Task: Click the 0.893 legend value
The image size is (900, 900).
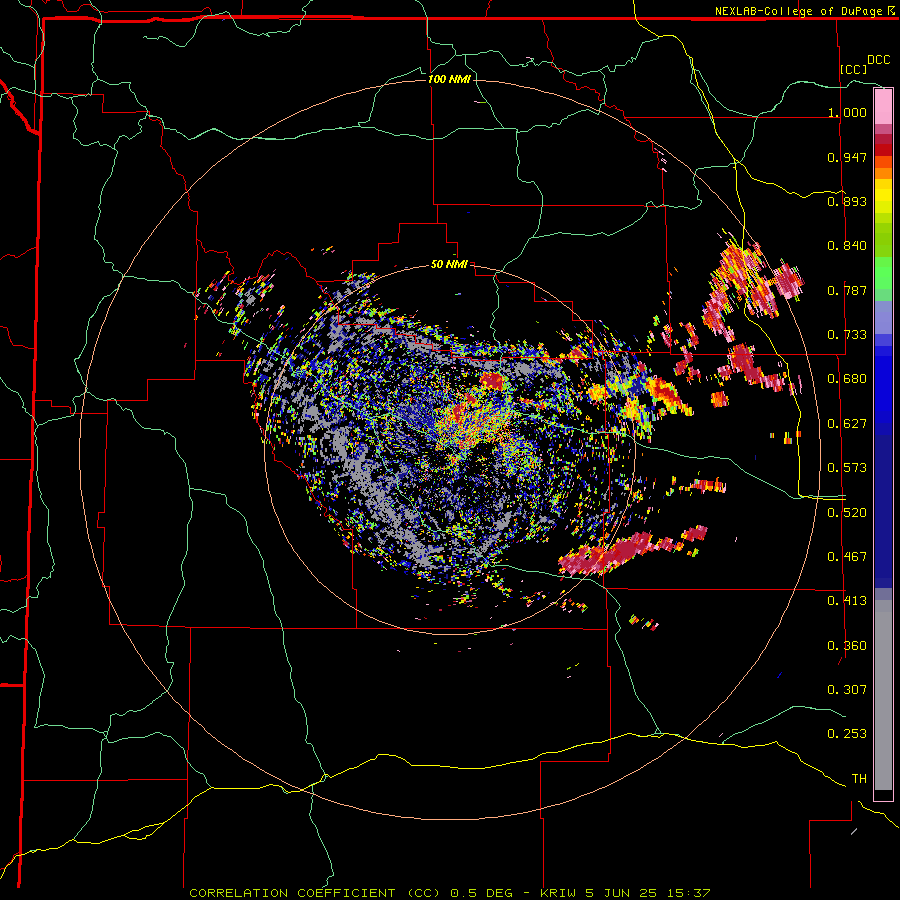Action: [x=847, y=201]
